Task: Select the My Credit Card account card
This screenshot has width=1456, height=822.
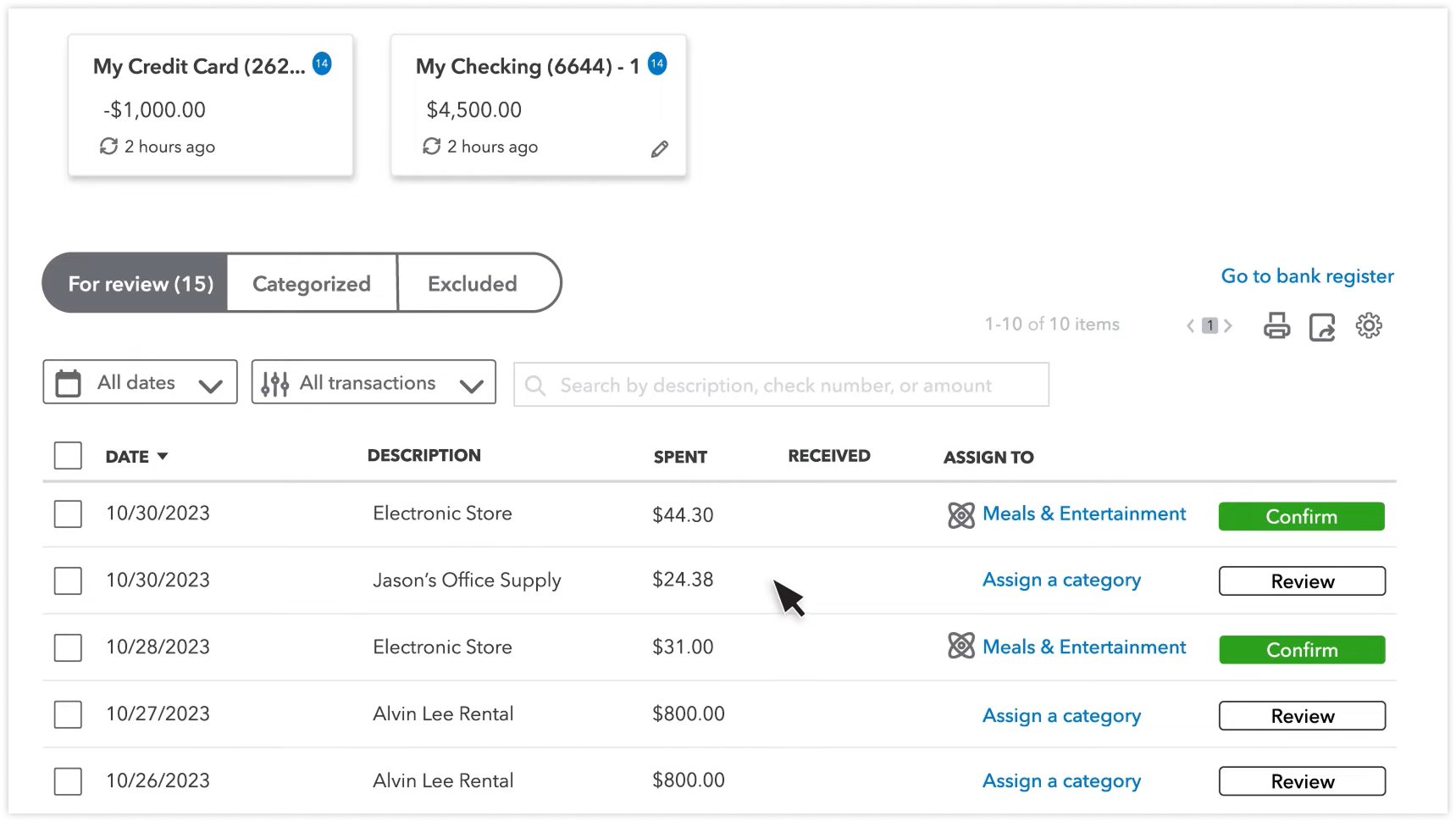Action: click(210, 106)
